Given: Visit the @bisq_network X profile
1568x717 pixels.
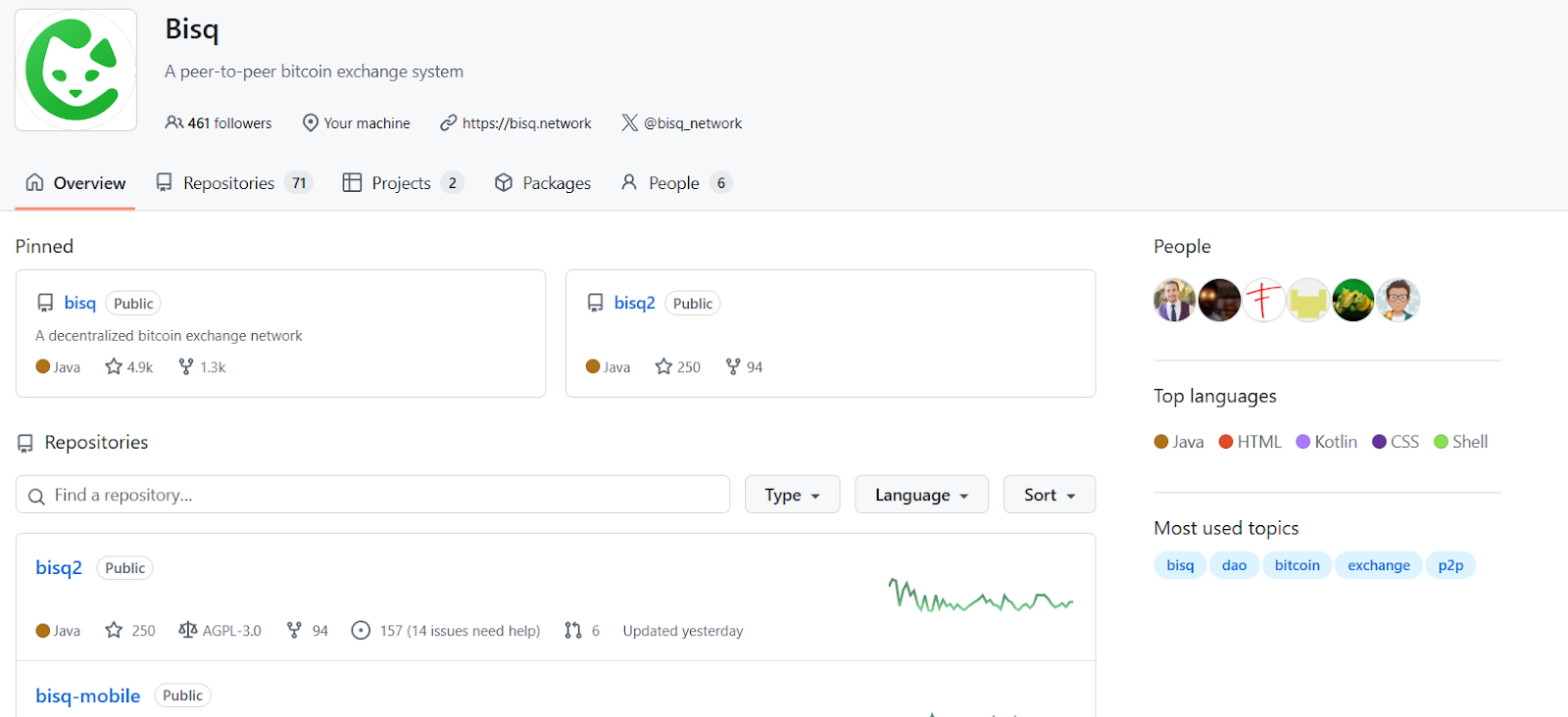Looking at the screenshot, I should pyautogui.click(x=692, y=123).
